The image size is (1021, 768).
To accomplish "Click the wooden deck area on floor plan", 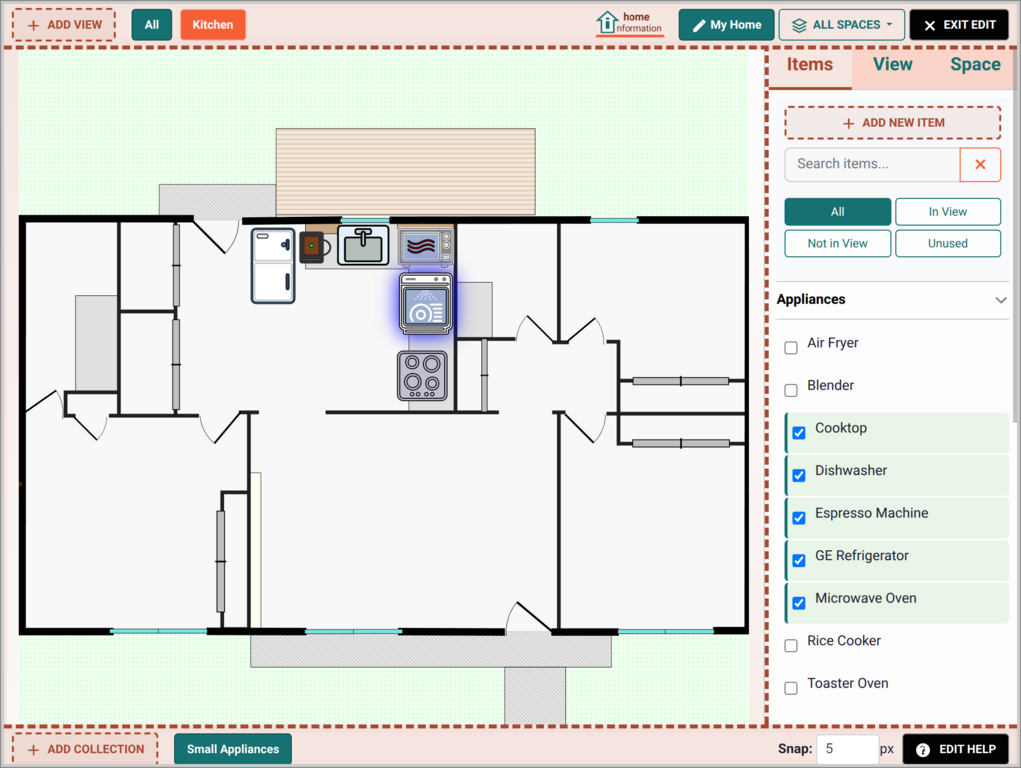I will [406, 171].
